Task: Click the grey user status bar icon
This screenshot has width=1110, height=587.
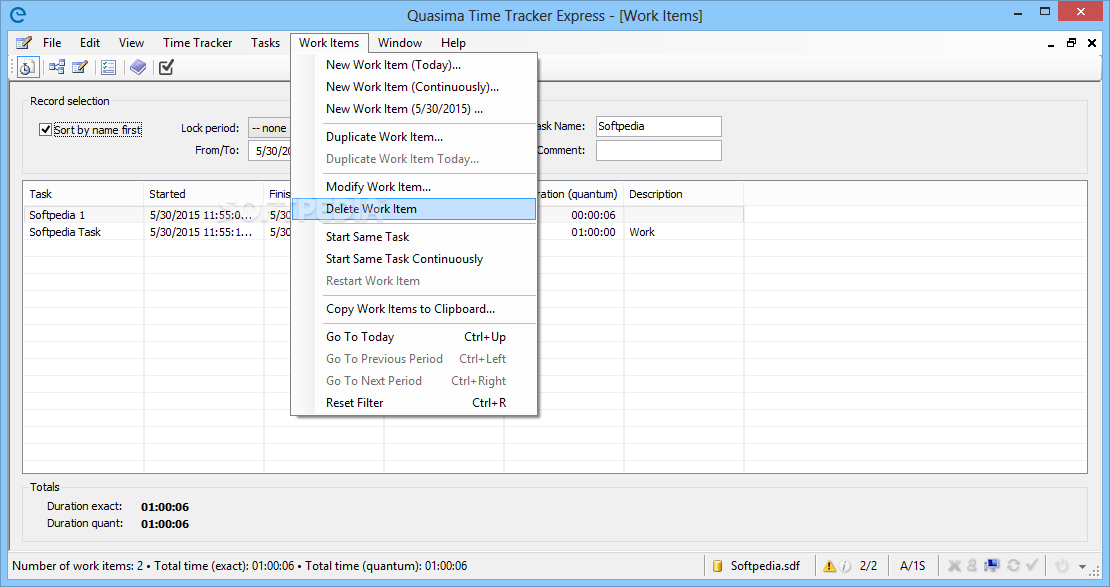Action: point(972,565)
